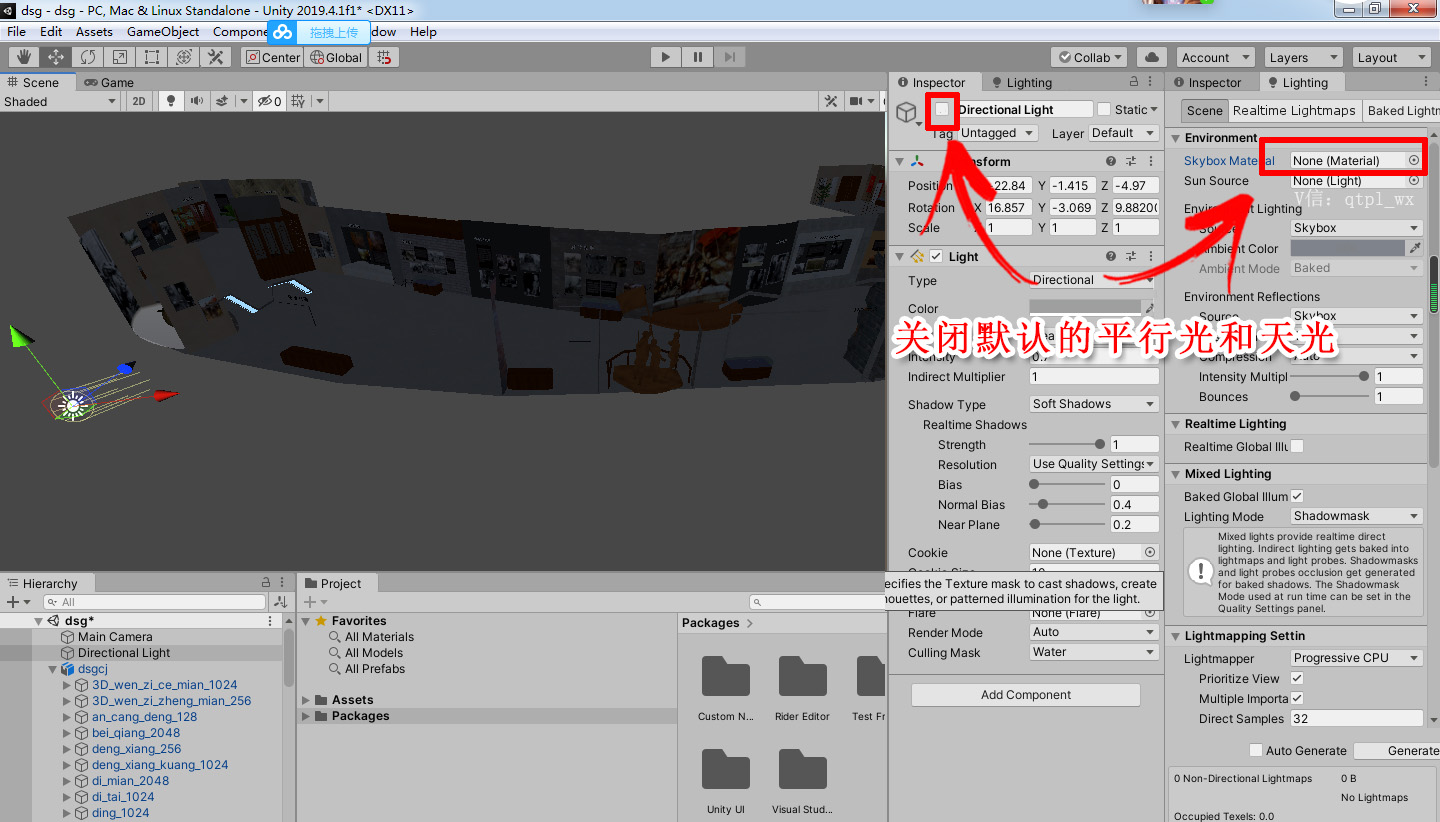Select the Hand tool
The height and width of the screenshot is (822, 1440).
(24, 57)
